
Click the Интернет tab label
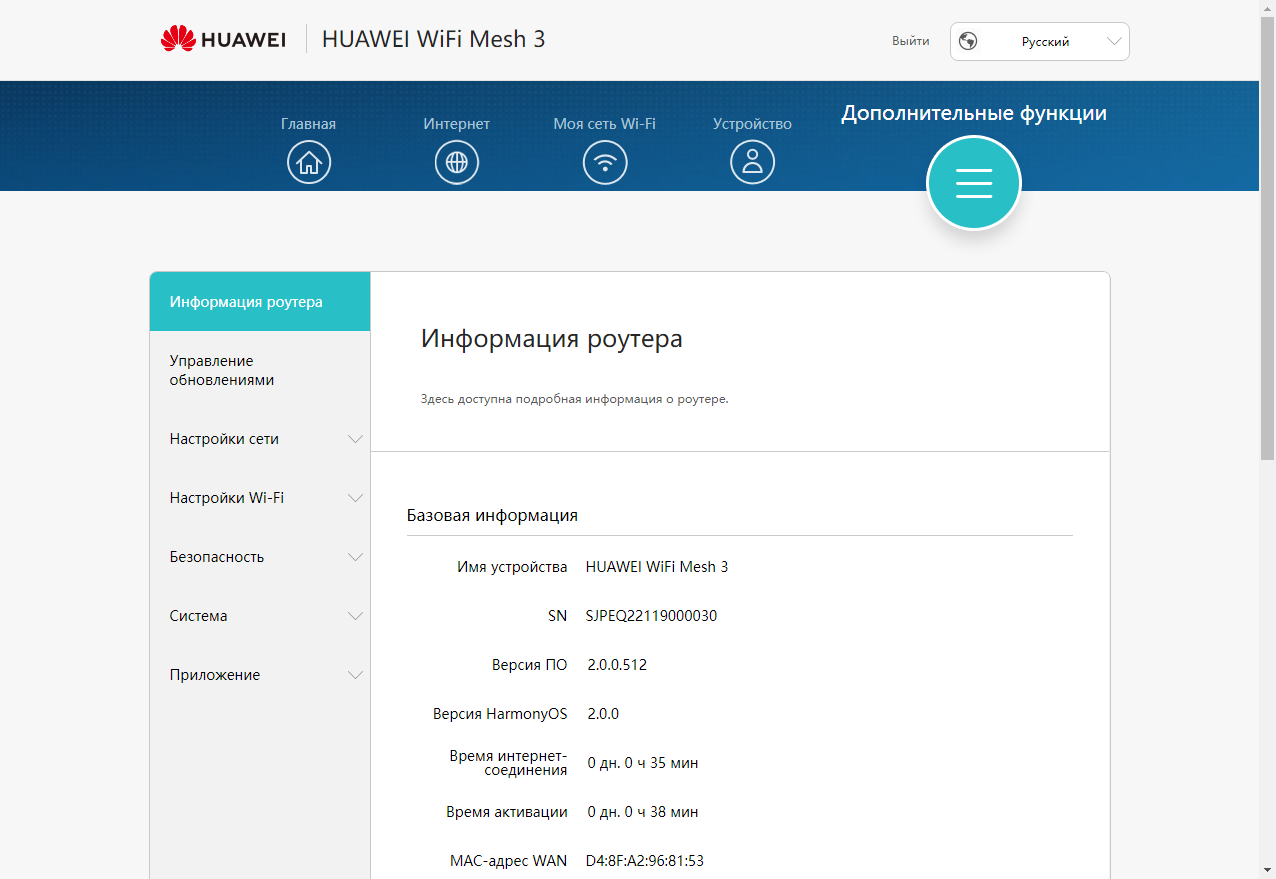[x=456, y=124]
